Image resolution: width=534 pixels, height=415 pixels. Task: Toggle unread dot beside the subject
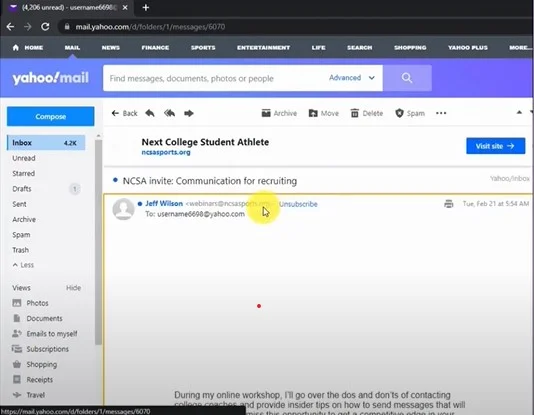coord(115,180)
